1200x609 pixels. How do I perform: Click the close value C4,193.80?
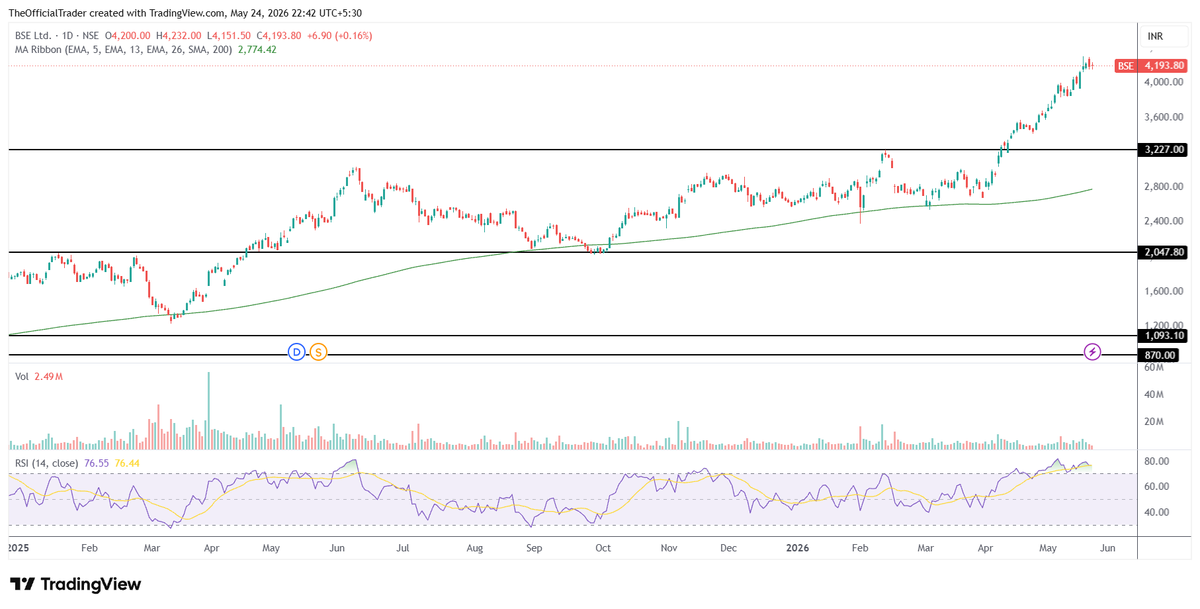coord(280,35)
